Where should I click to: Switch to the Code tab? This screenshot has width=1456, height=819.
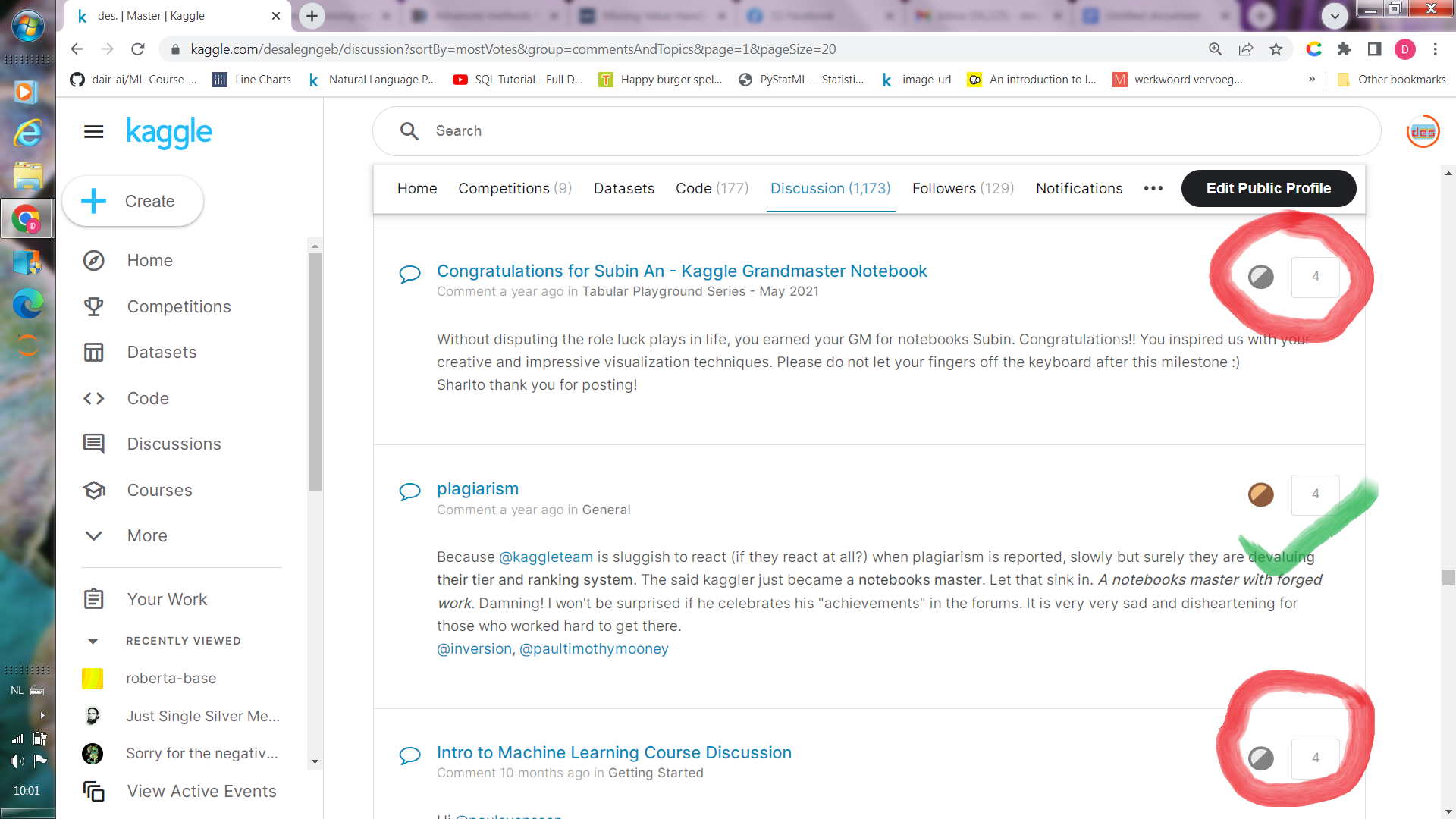pos(711,189)
